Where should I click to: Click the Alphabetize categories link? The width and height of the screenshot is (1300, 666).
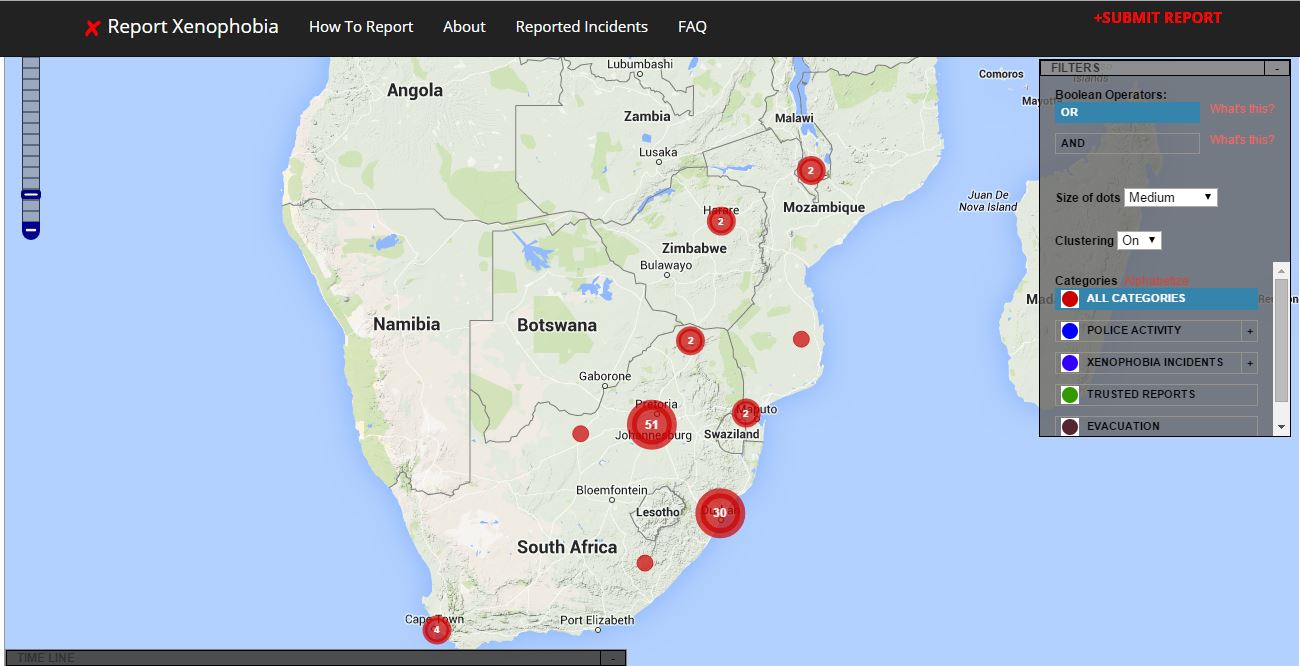tap(1156, 281)
